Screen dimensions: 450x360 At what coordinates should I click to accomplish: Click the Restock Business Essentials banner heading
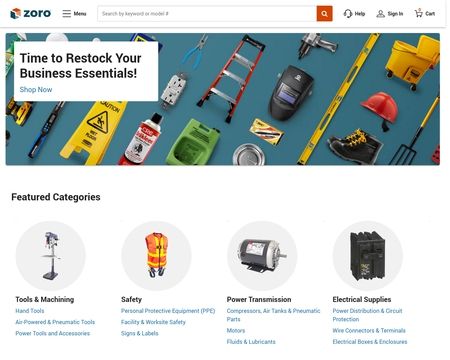pos(80,65)
